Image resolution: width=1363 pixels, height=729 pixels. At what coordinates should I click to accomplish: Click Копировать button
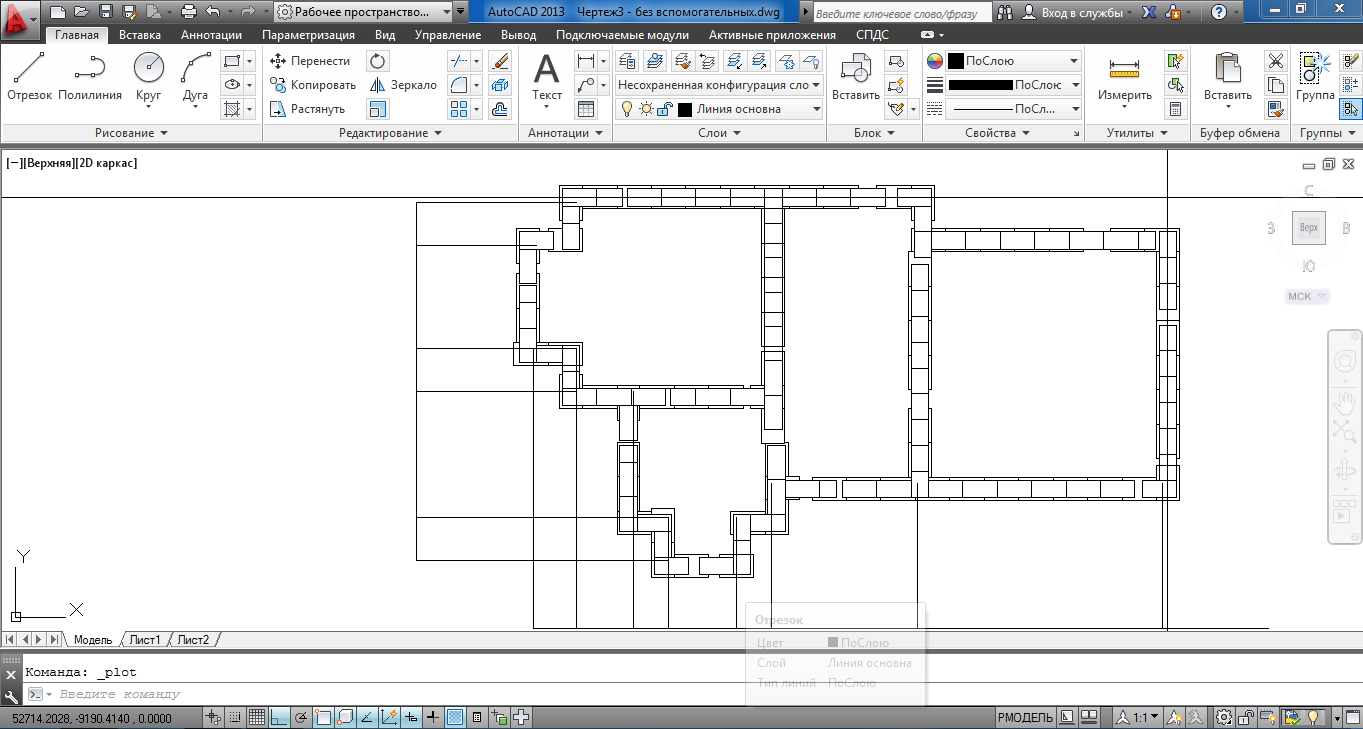coord(313,85)
